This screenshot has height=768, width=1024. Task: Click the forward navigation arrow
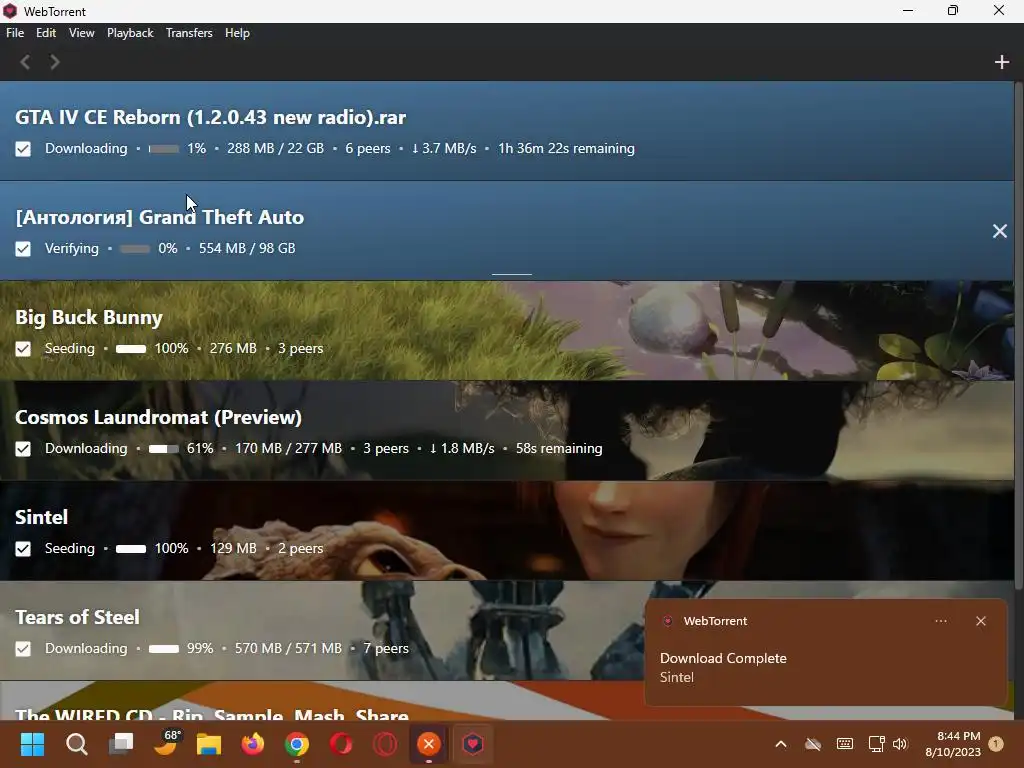55,62
